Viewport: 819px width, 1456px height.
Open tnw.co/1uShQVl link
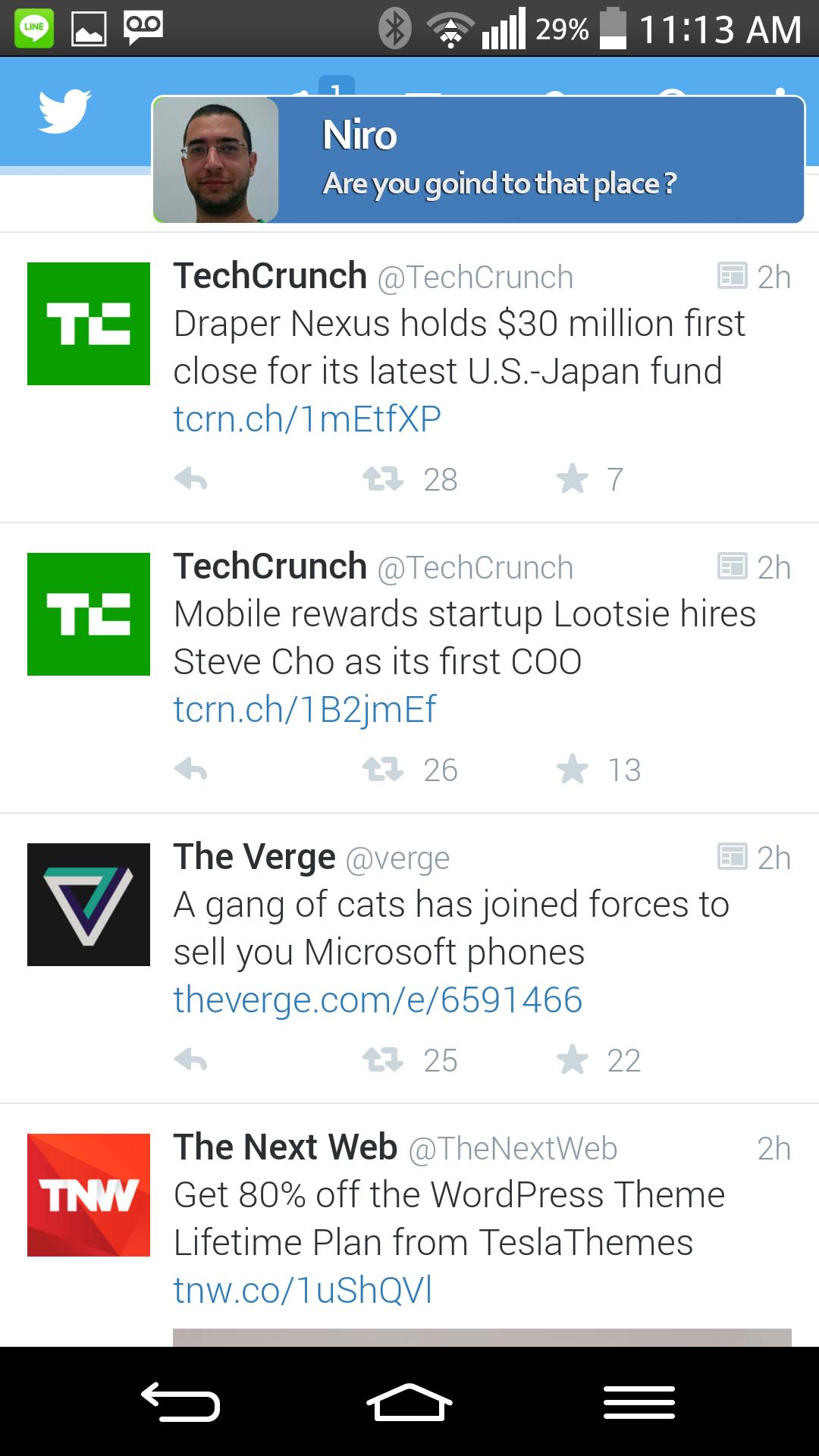pyautogui.click(x=302, y=1290)
